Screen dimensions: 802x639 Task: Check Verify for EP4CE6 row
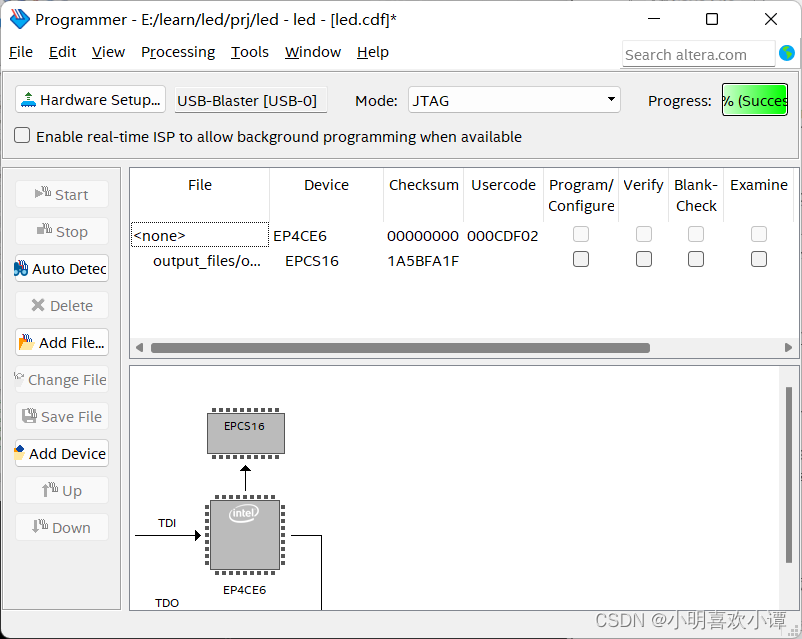643,234
